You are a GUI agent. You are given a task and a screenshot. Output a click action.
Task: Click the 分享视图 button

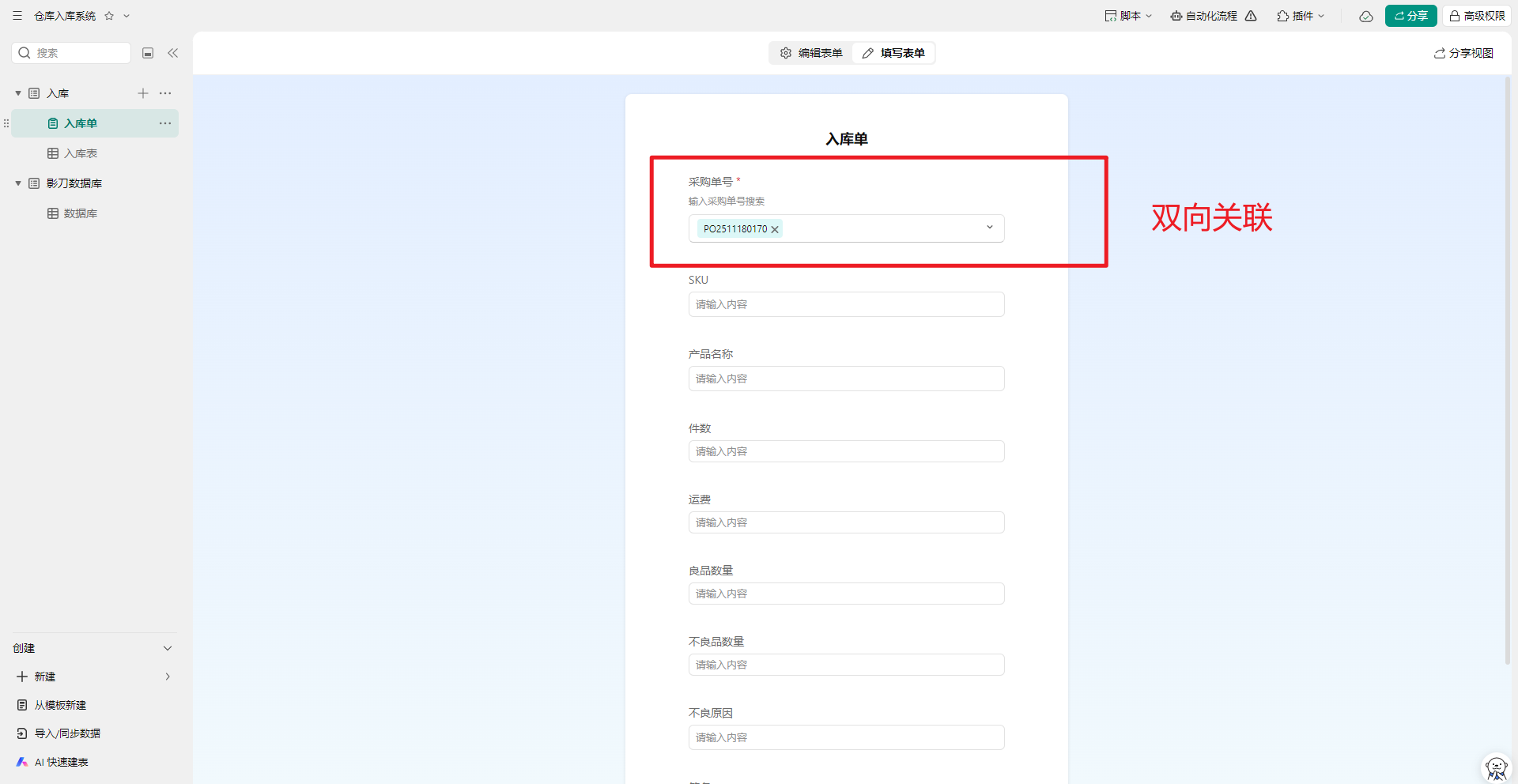click(x=1463, y=53)
